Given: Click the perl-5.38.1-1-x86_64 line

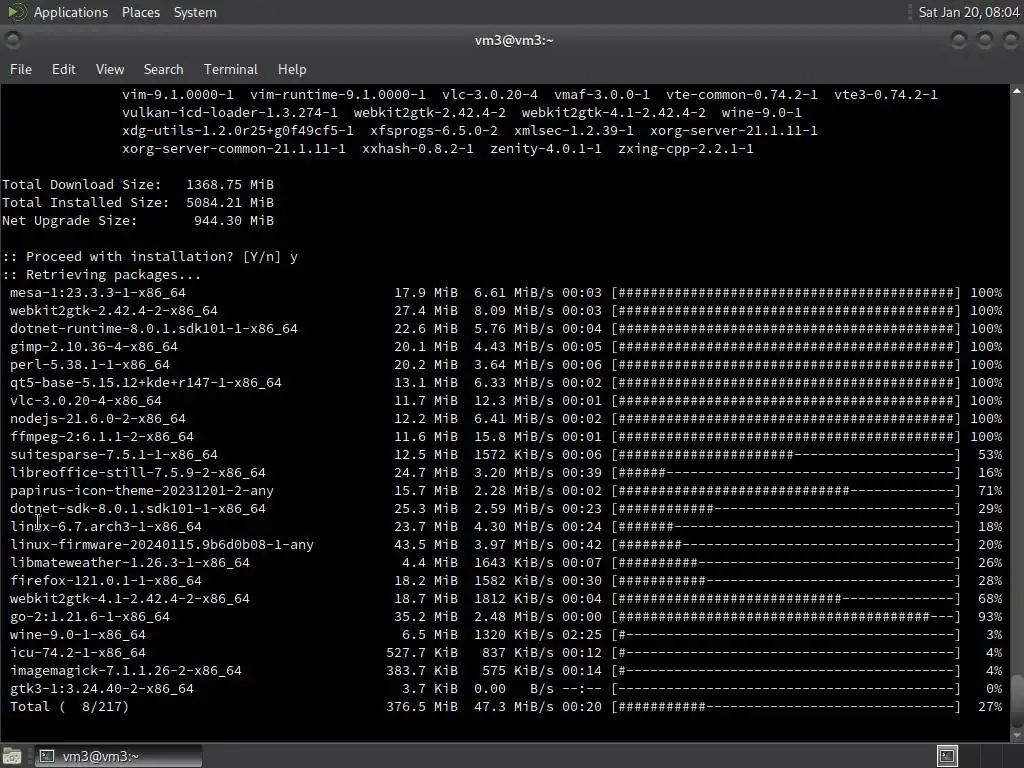Looking at the screenshot, I should pyautogui.click(x=506, y=364).
